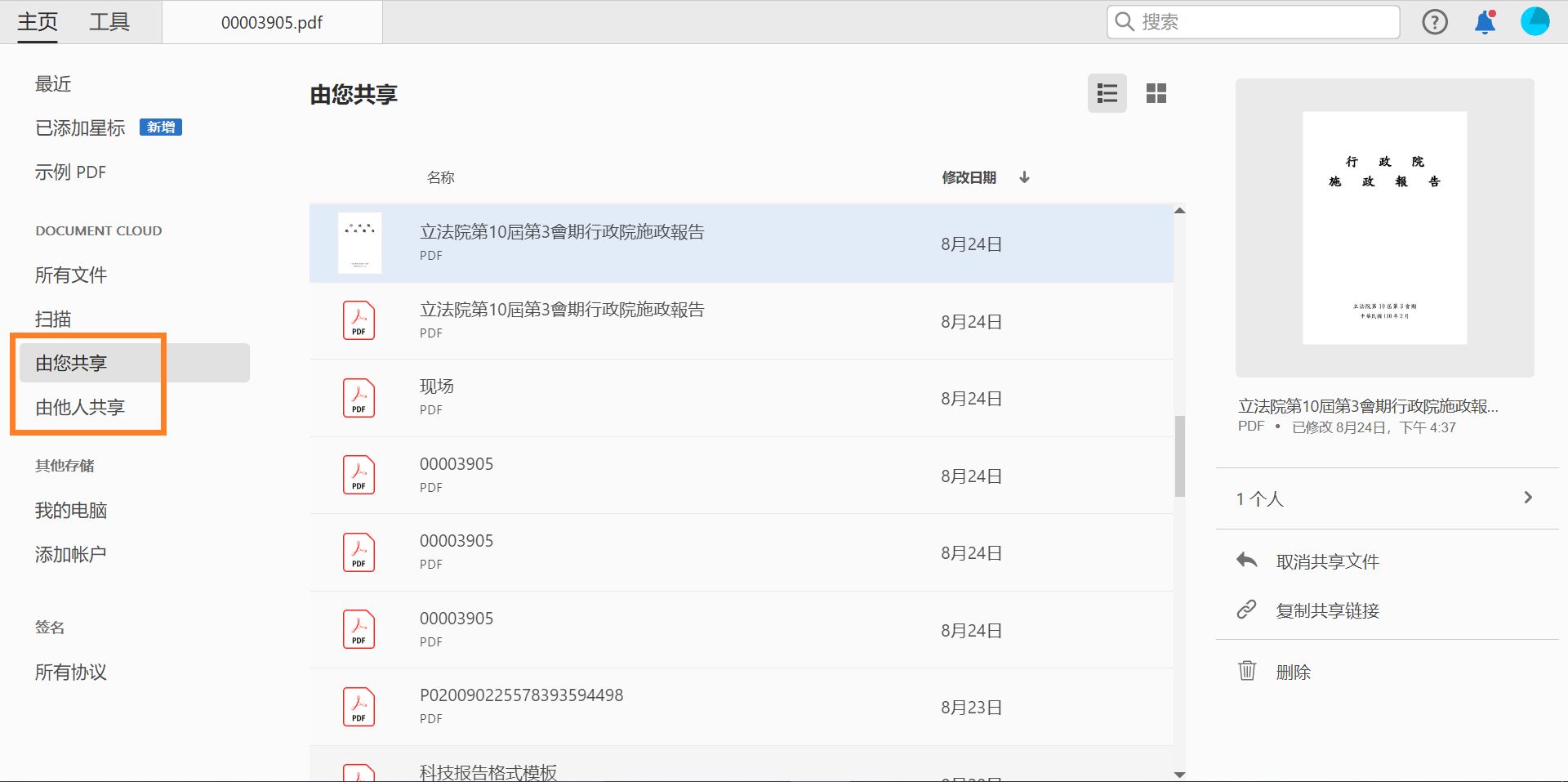Open the notifications bell
This screenshot has width=1568, height=782.
click(1485, 22)
